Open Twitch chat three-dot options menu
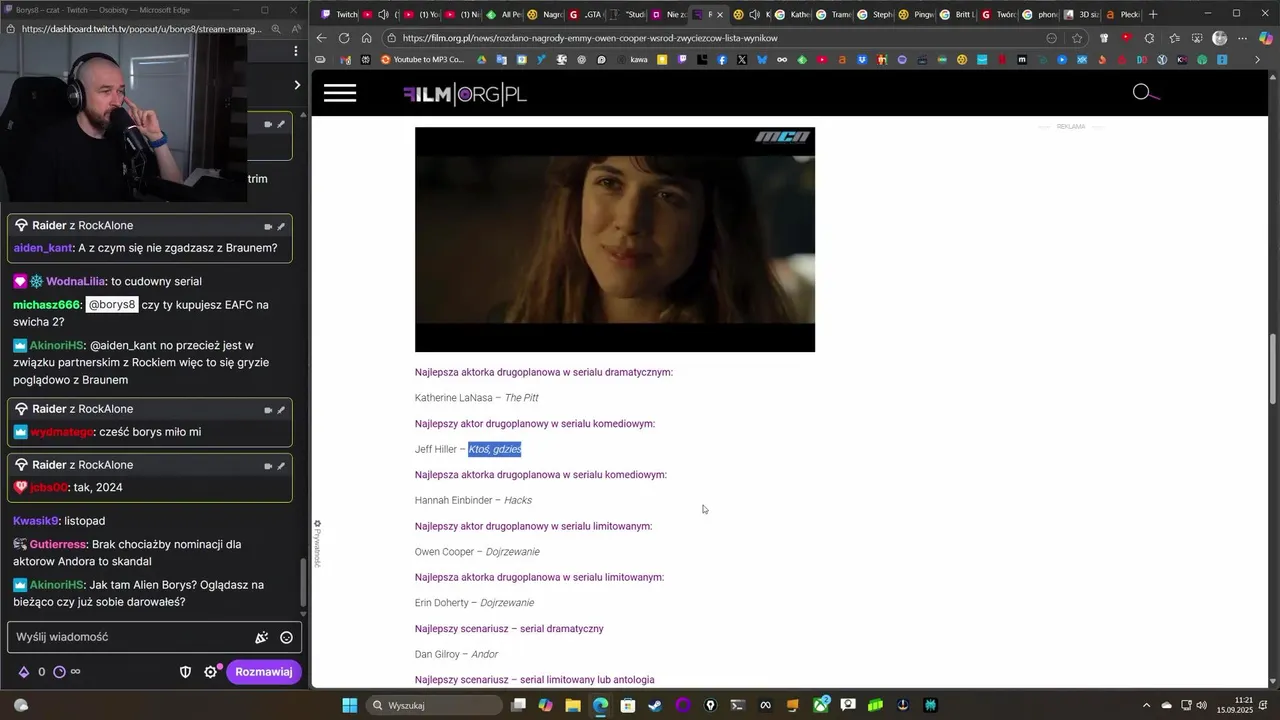The image size is (1280, 720). click(296, 50)
